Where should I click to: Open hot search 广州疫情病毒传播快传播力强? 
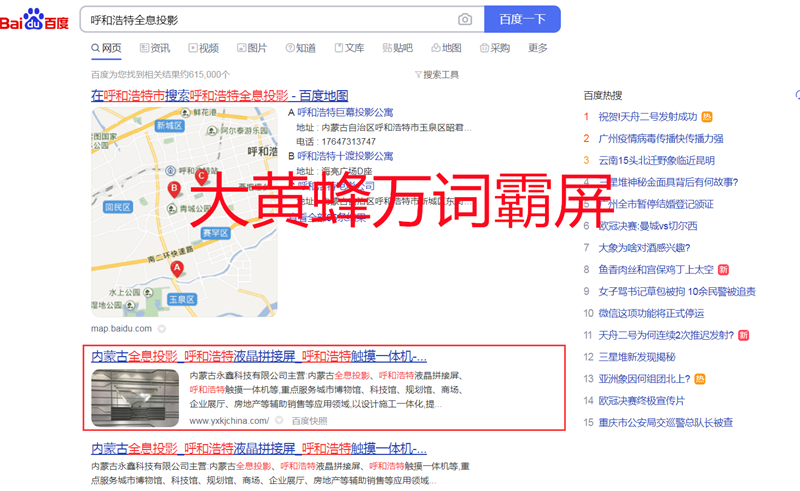tap(661, 139)
